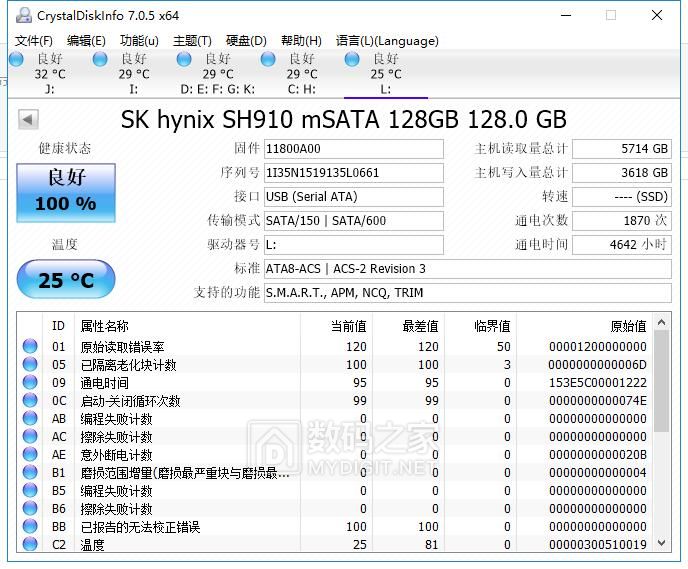This screenshot has height=569, width=688.
Task: Click the status orb for attribute AC
Action: point(30,436)
